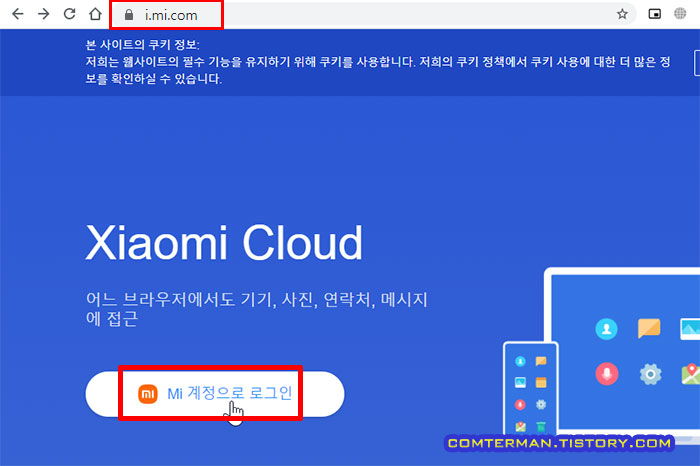
Task: Sign in via the 'Mi 계정으로 로그인' button
Action: [x=215, y=394]
